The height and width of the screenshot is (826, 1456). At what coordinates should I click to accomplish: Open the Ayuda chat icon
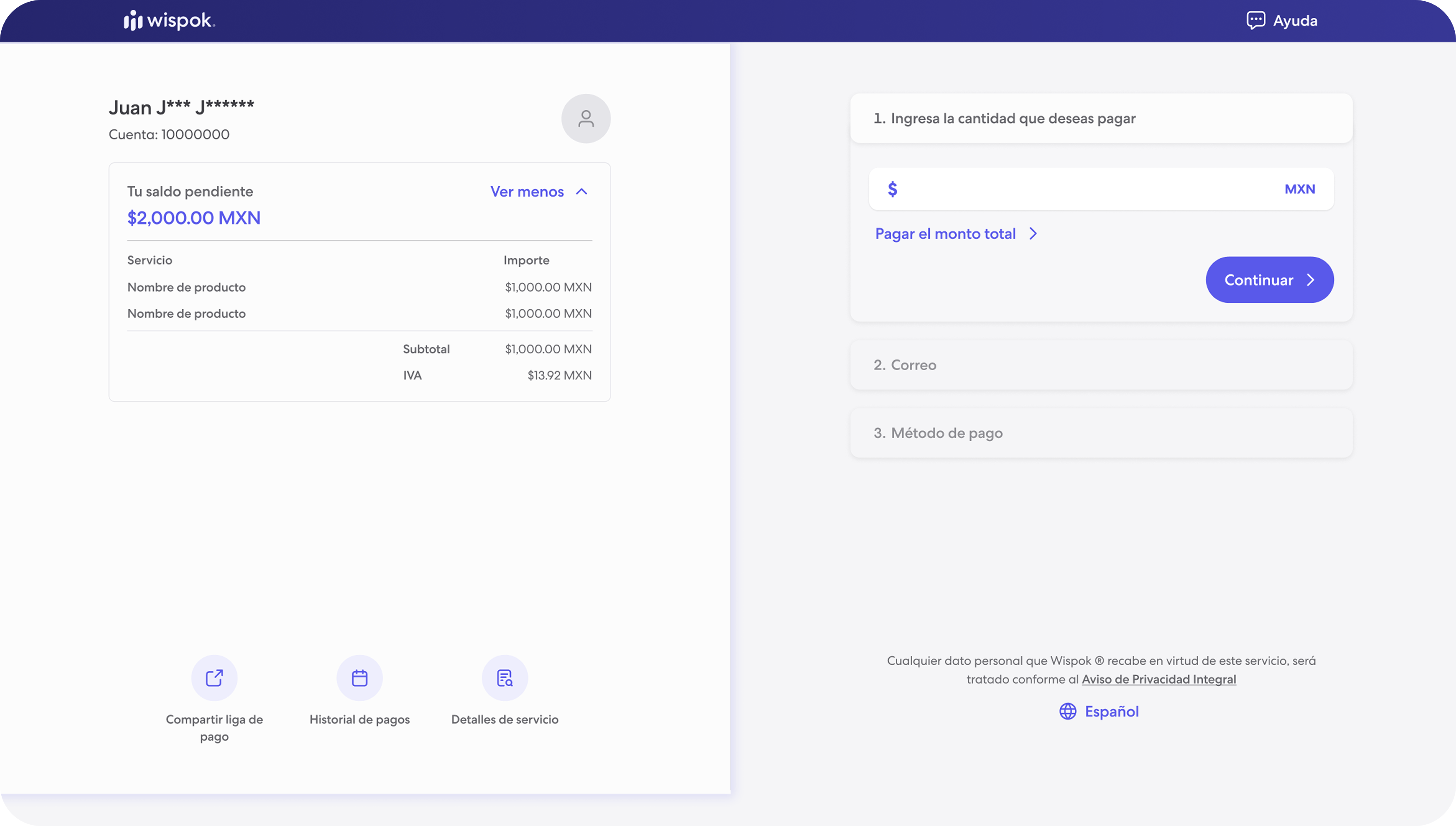pos(1255,20)
